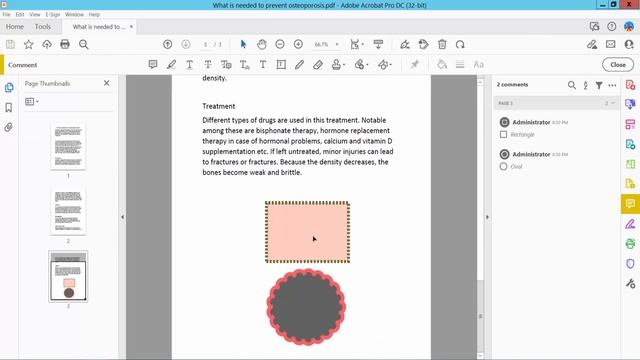
Task: Choose the highlight text tool
Action: click(x=171, y=64)
